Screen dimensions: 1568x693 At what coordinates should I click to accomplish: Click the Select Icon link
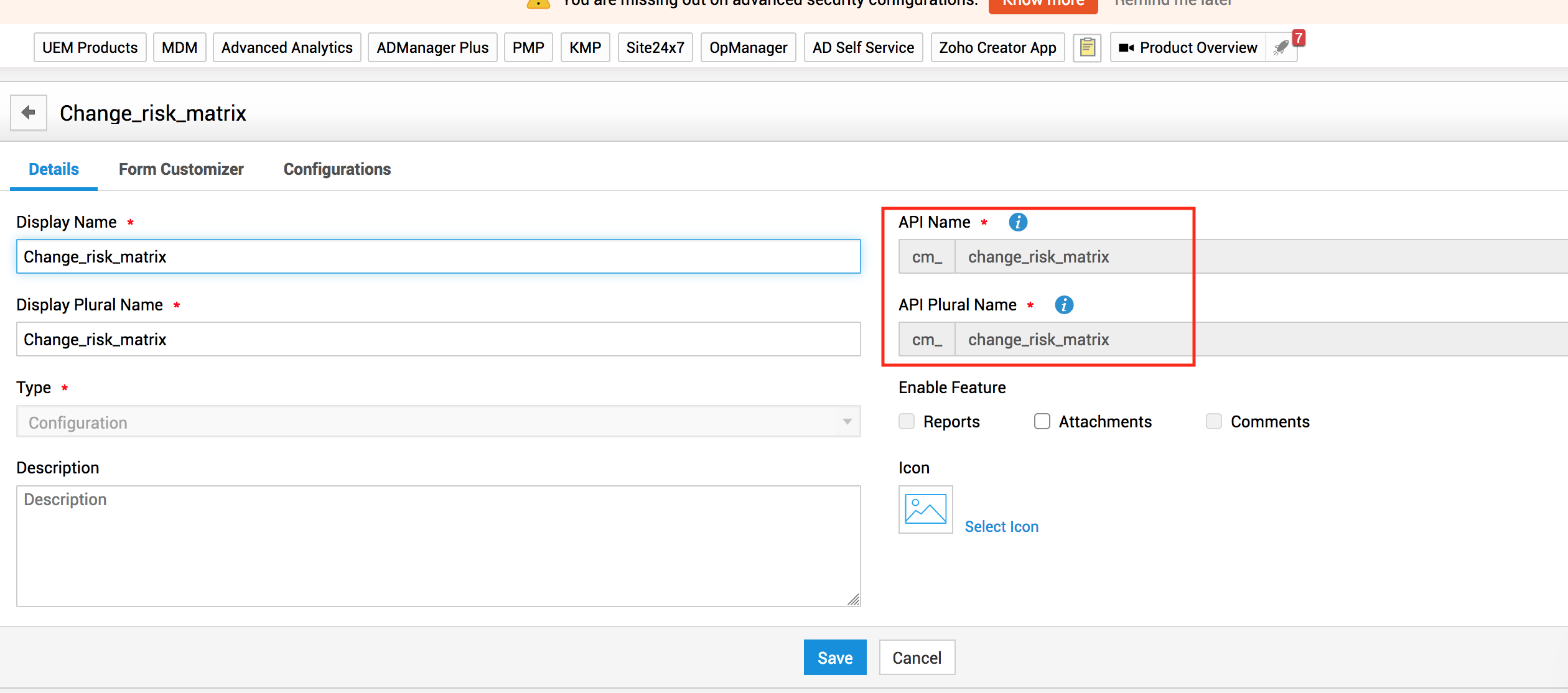click(1001, 527)
